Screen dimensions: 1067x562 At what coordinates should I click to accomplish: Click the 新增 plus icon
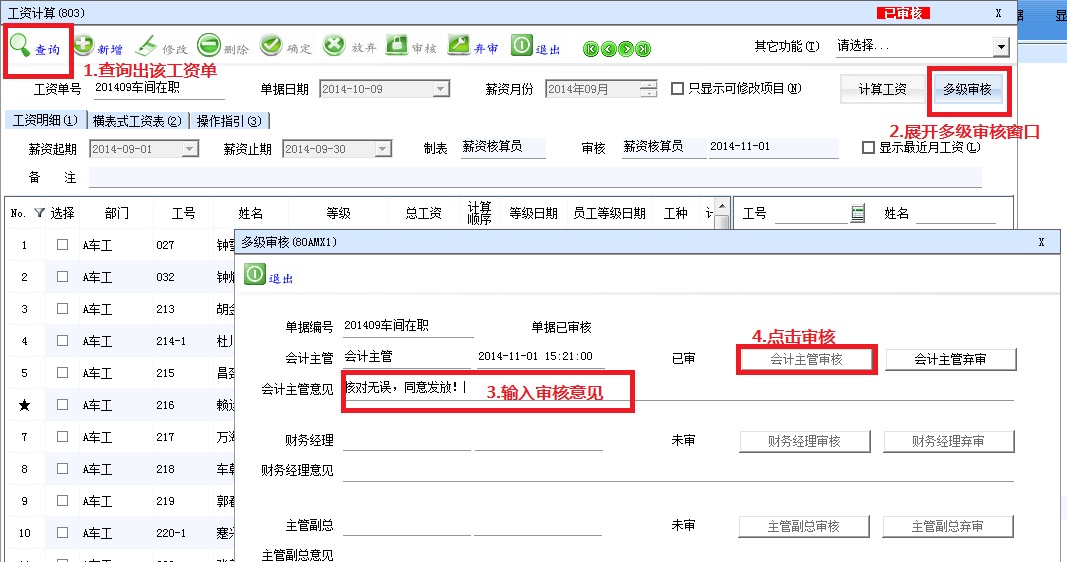[x=84, y=45]
